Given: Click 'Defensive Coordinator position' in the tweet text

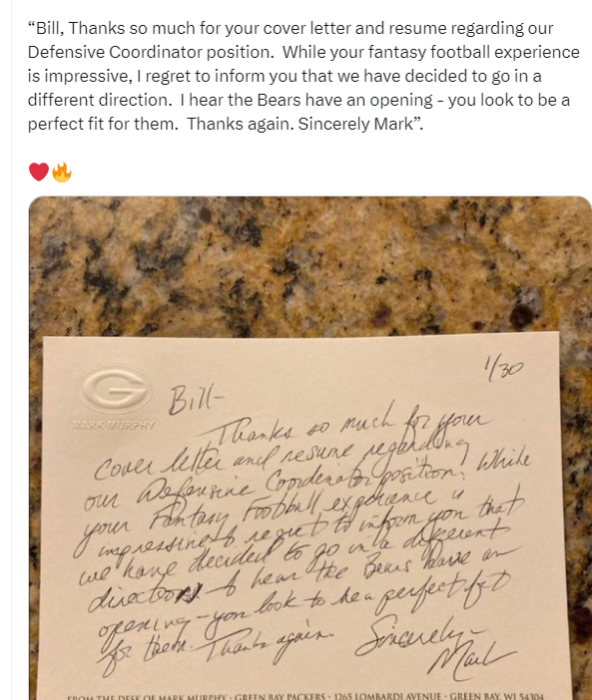Looking at the screenshot, I should tap(151, 52).
